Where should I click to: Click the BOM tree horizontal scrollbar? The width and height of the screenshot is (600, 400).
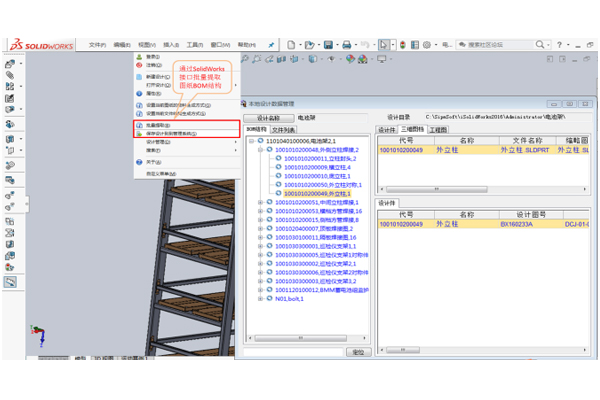pyautogui.click(x=306, y=338)
